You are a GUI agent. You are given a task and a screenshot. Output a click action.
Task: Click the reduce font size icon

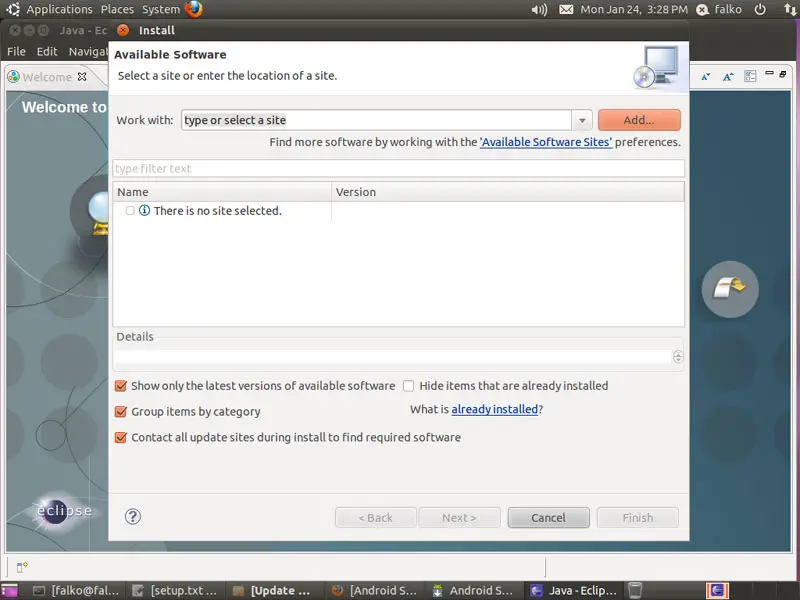[706, 77]
